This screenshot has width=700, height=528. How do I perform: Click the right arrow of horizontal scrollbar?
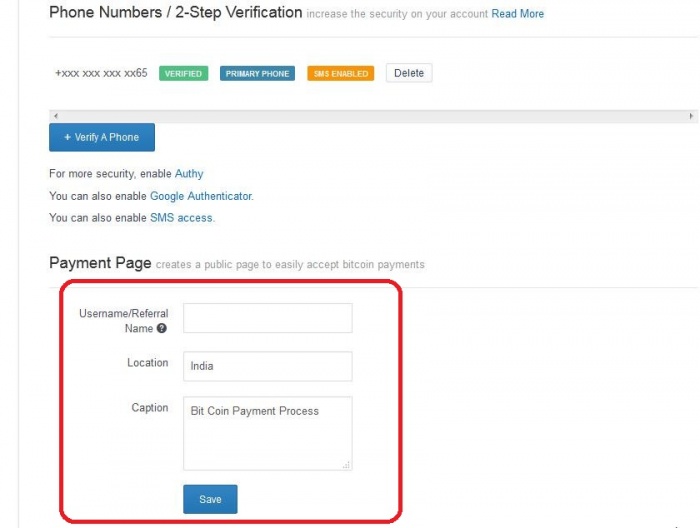coord(692,117)
